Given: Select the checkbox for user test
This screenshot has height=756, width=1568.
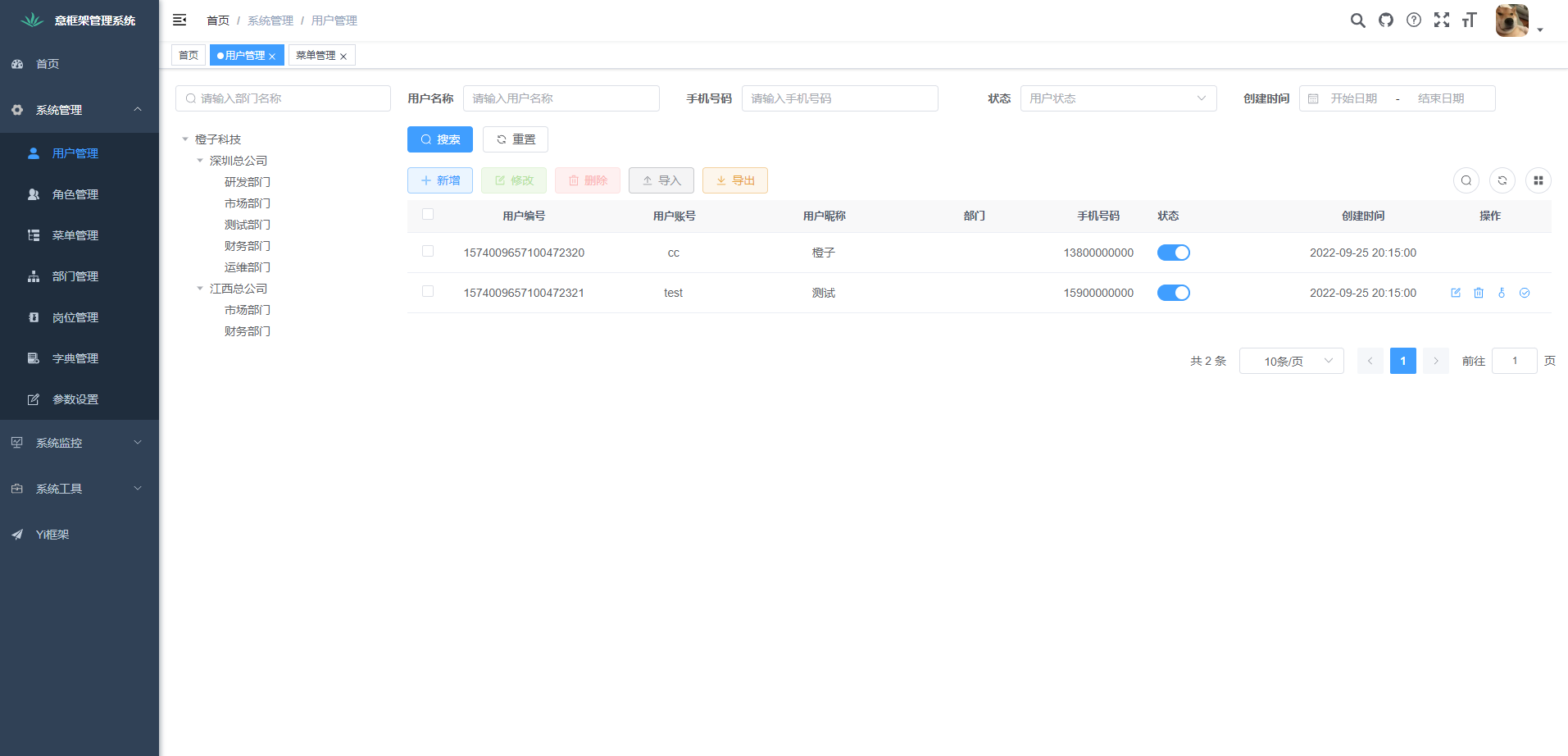Looking at the screenshot, I should [427, 291].
